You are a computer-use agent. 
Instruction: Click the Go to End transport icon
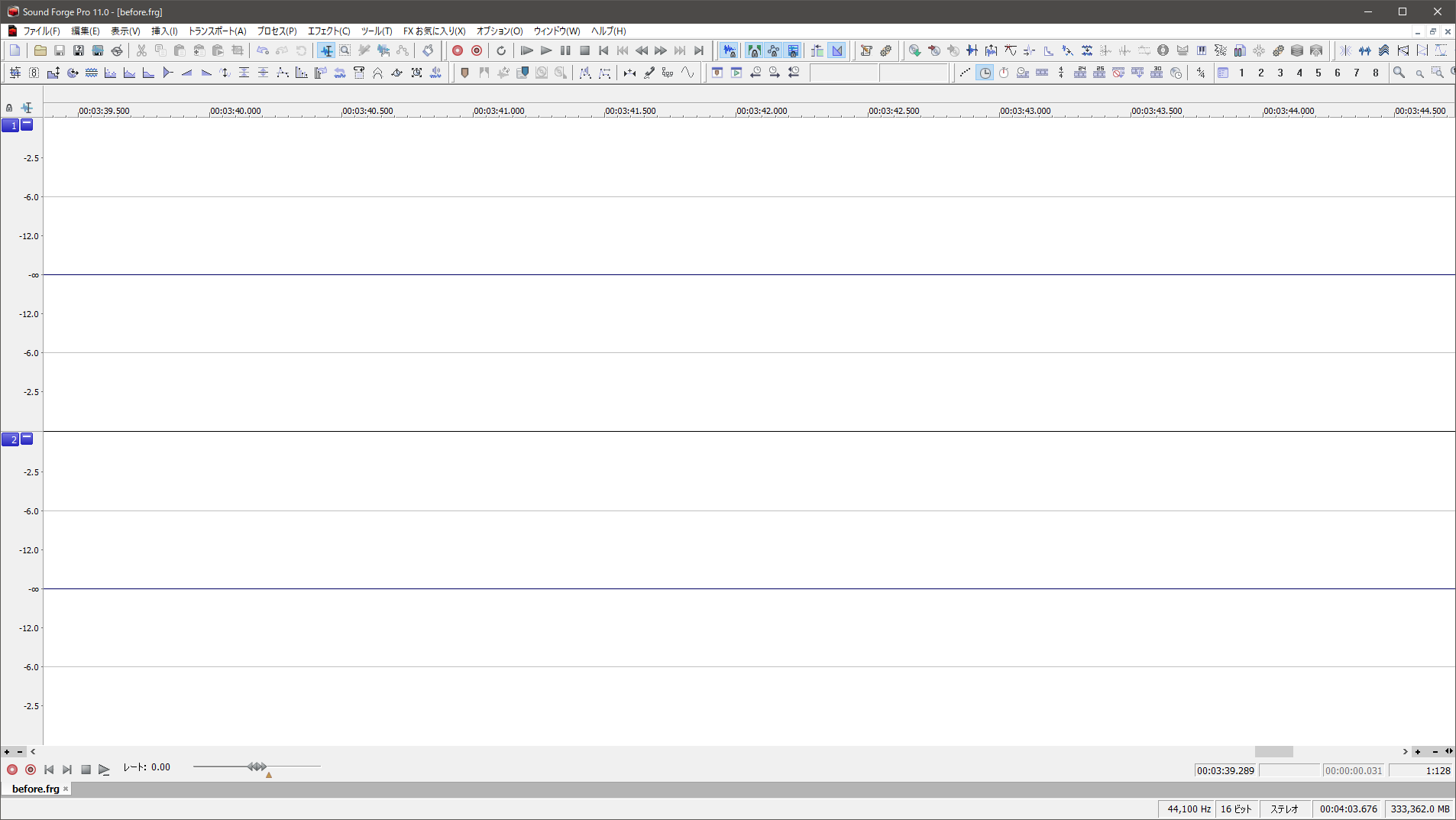699,50
